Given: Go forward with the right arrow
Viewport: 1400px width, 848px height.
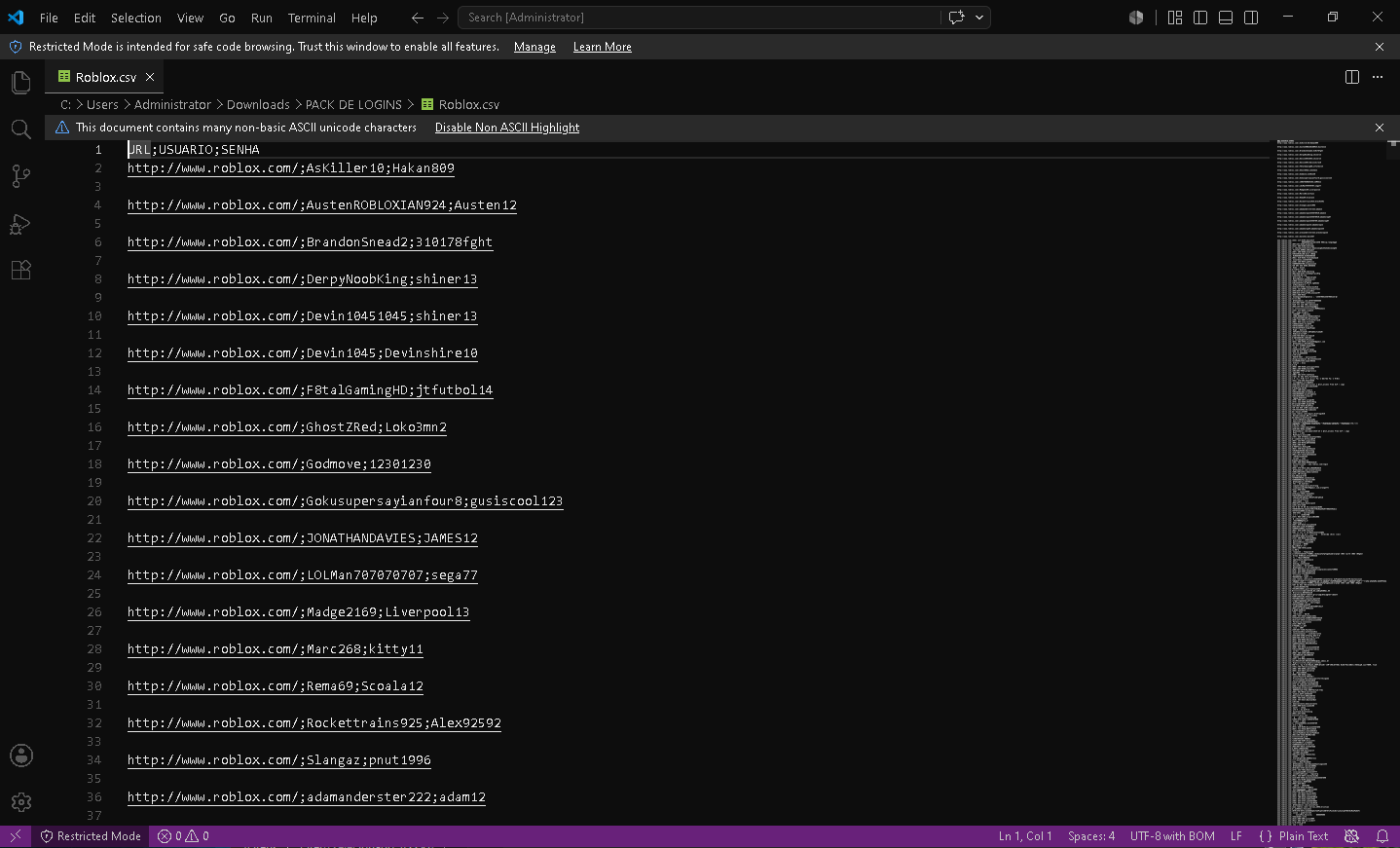Looking at the screenshot, I should pyautogui.click(x=443, y=18).
